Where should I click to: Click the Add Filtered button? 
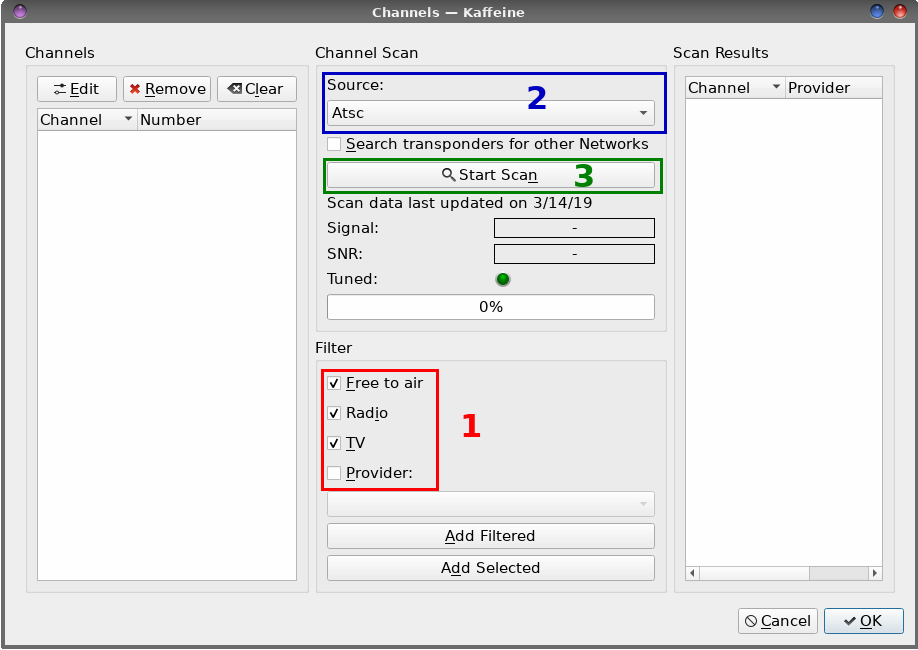point(491,536)
